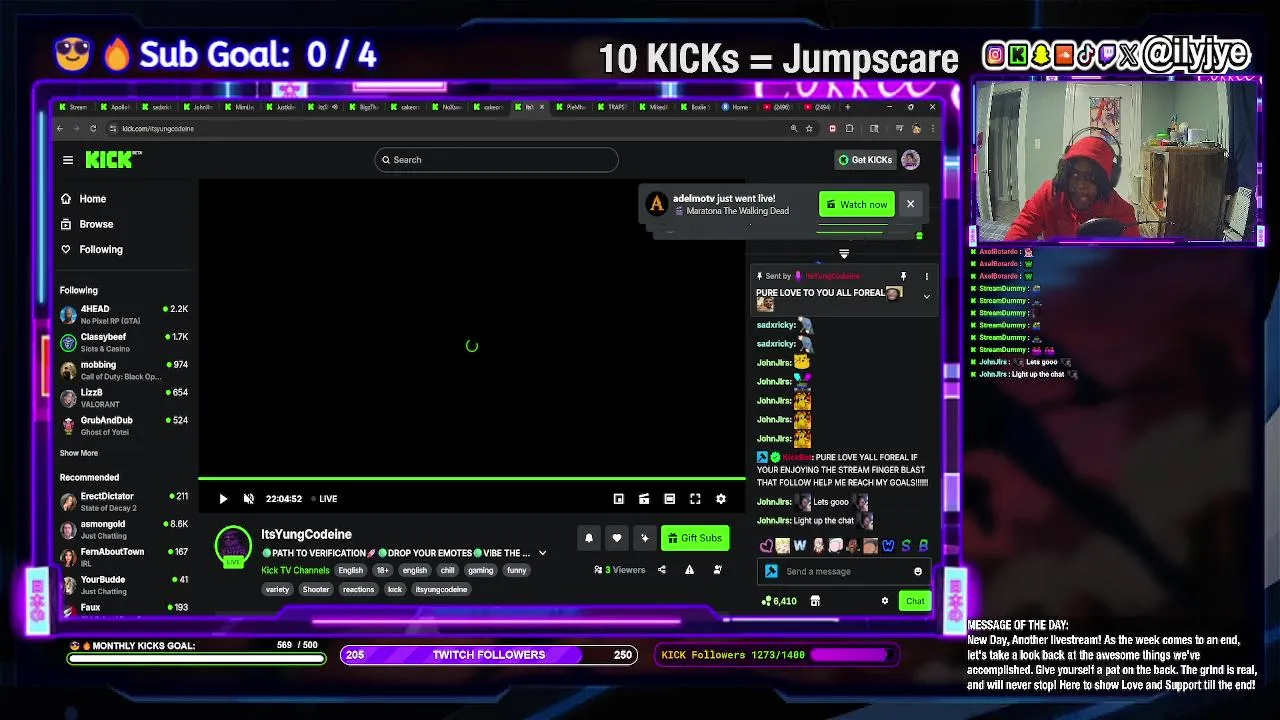Screen dimensions: 1280x720
Task: Open a new browser tab
Action: (847, 107)
